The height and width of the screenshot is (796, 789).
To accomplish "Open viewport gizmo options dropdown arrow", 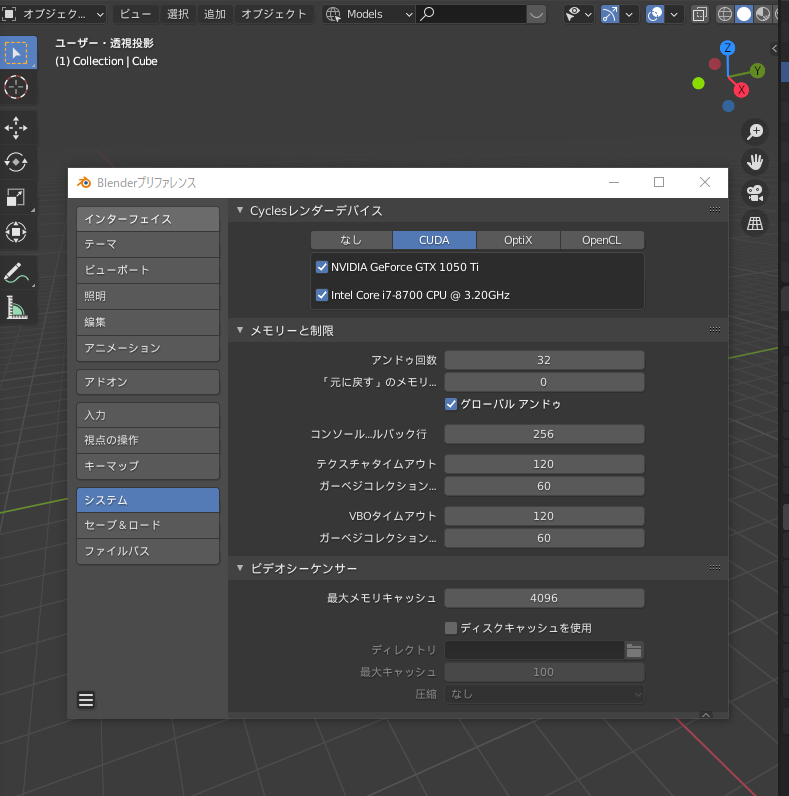I will click(629, 14).
